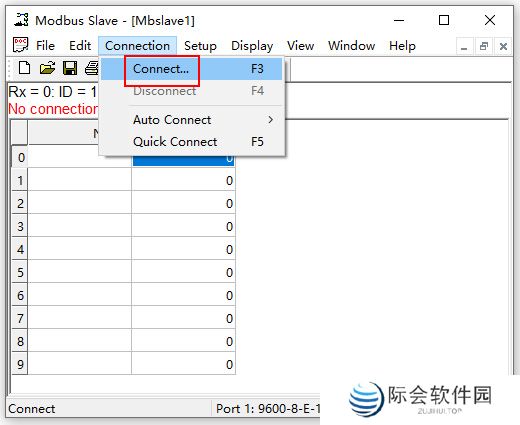Viewport: 520px width, 425px height.
Task: Select row header 4
Action: (x=20, y=249)
